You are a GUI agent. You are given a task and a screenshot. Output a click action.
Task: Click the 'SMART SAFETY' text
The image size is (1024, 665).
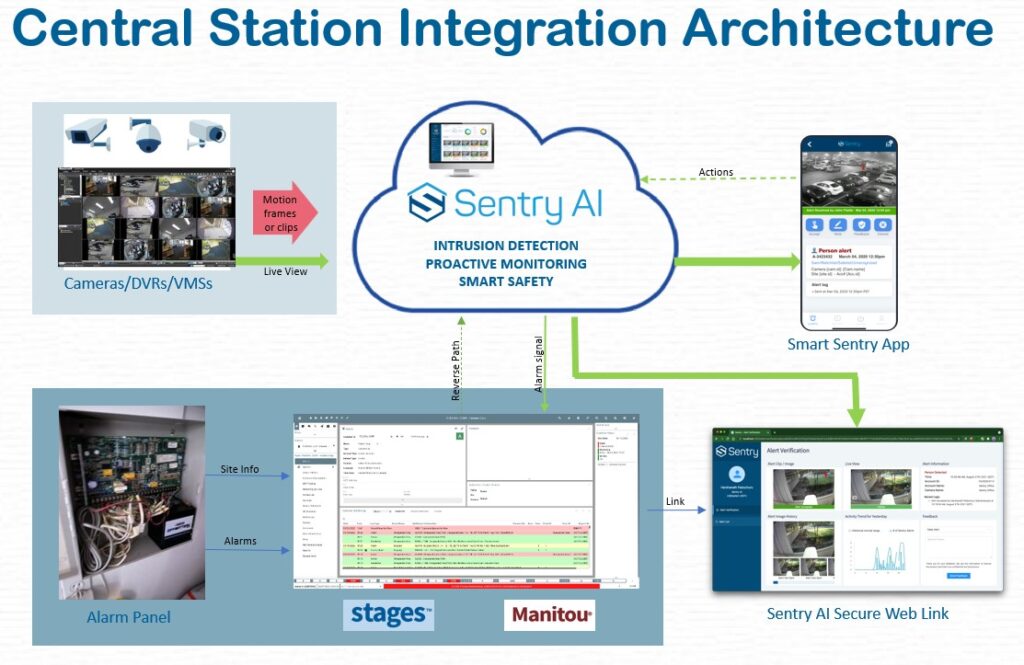(x=506, y=282)
